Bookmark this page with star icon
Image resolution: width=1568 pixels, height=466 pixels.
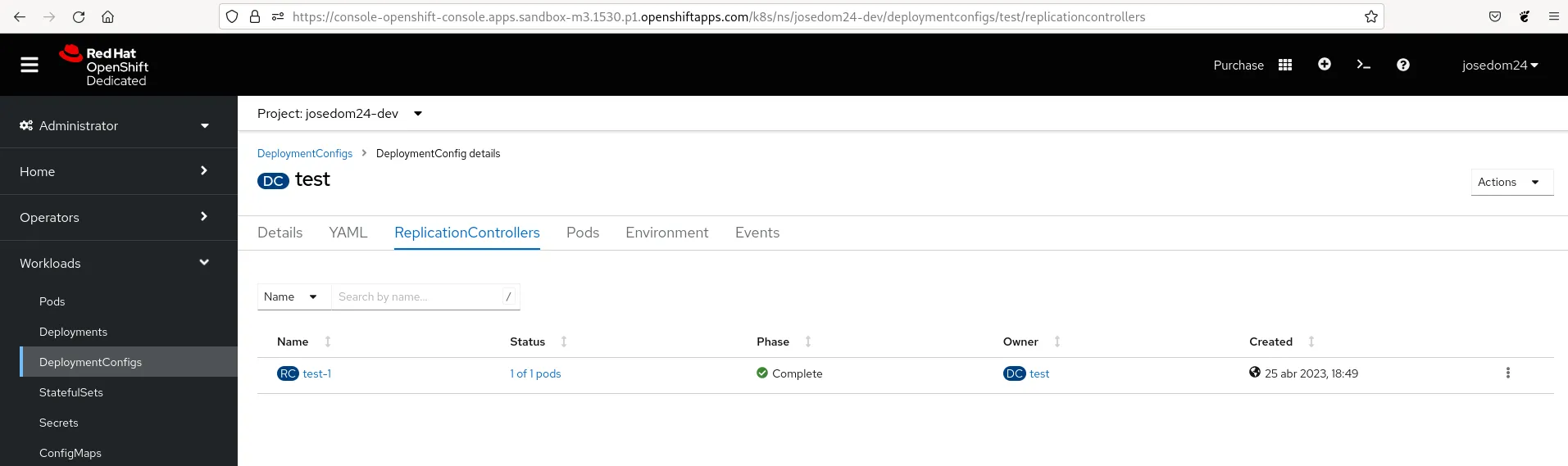pos(1371,16)
